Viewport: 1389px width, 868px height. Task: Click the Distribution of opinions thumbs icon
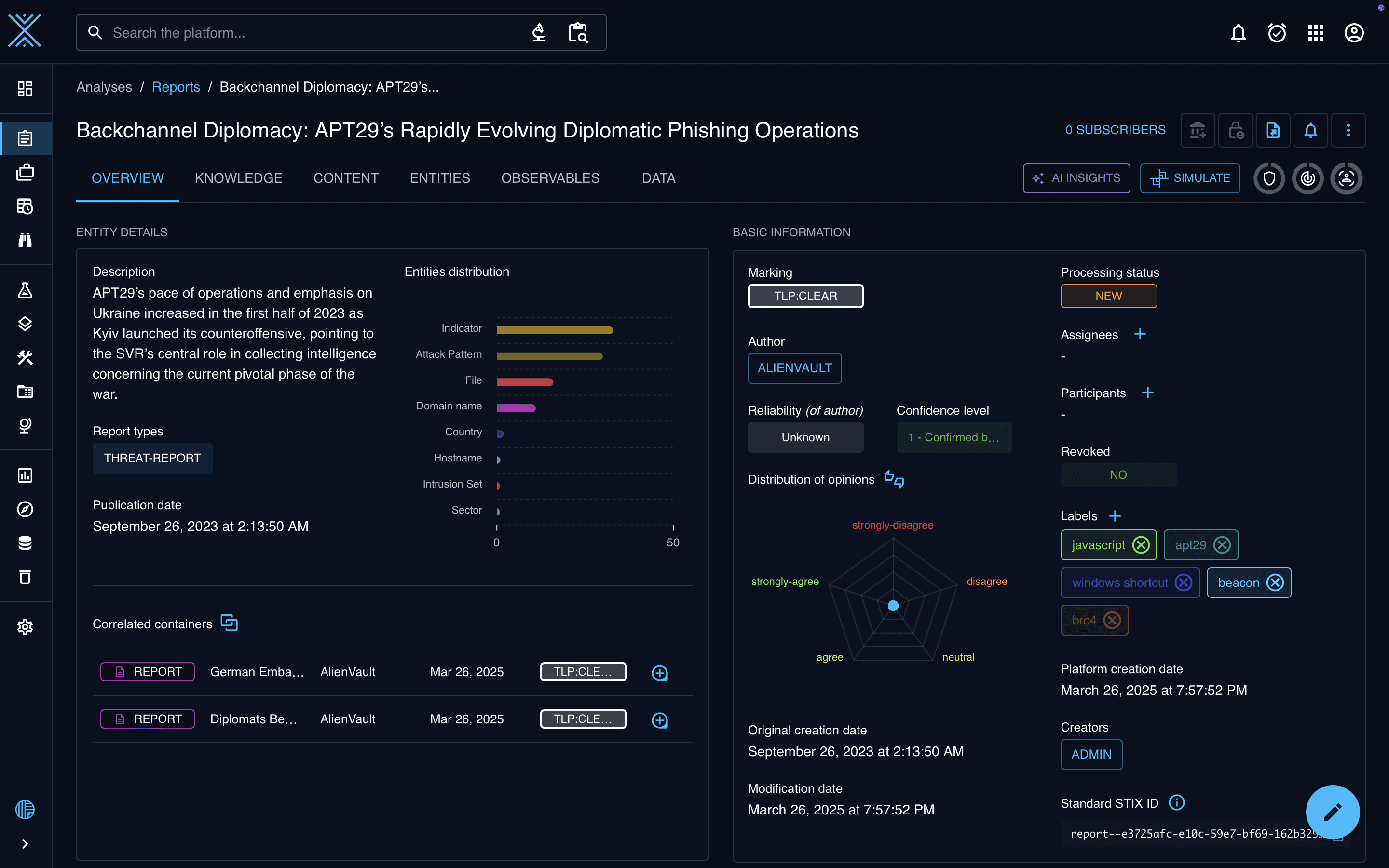894,479
